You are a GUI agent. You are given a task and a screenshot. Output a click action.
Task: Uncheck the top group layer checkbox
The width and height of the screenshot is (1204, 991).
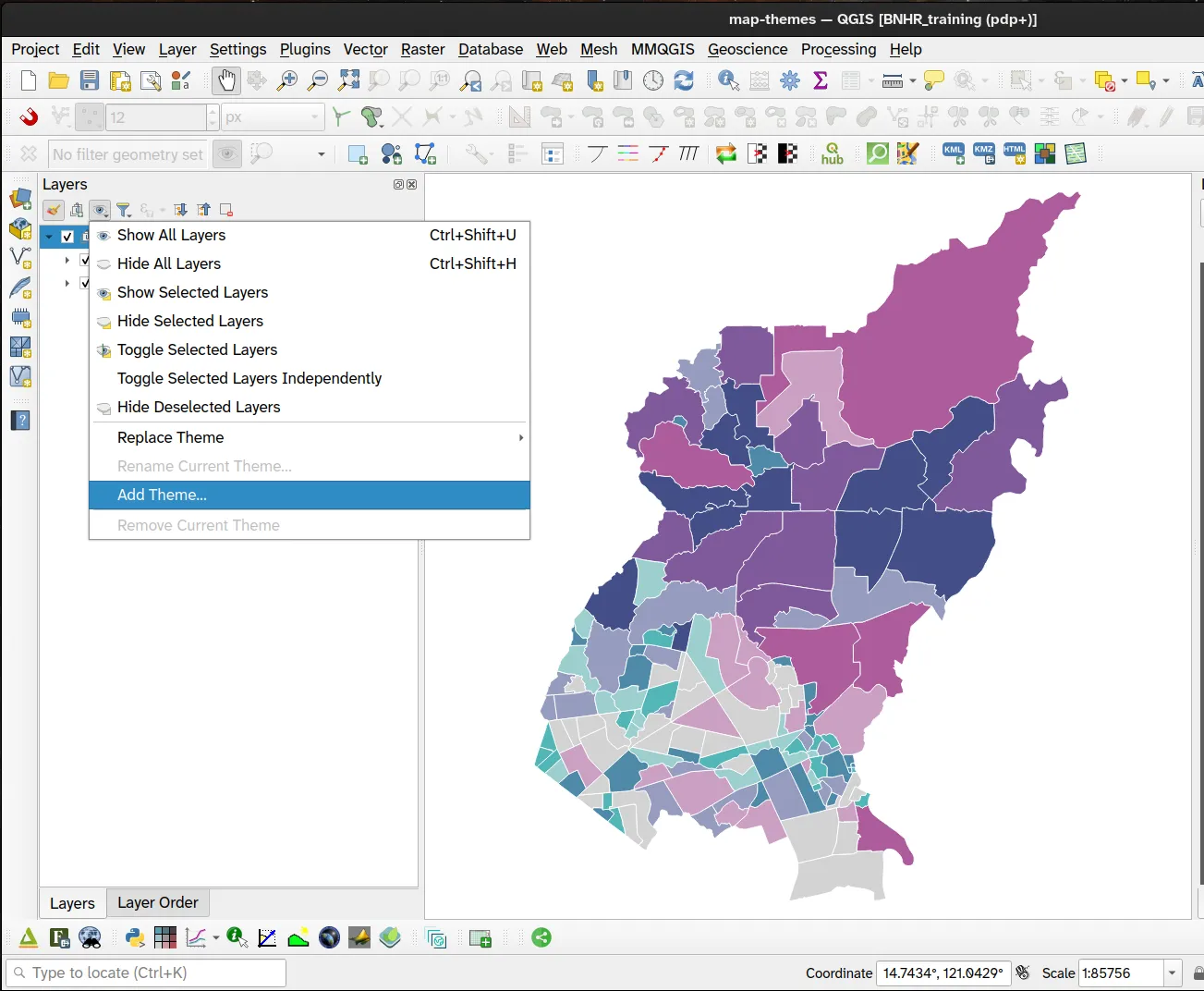pos(67,237)
